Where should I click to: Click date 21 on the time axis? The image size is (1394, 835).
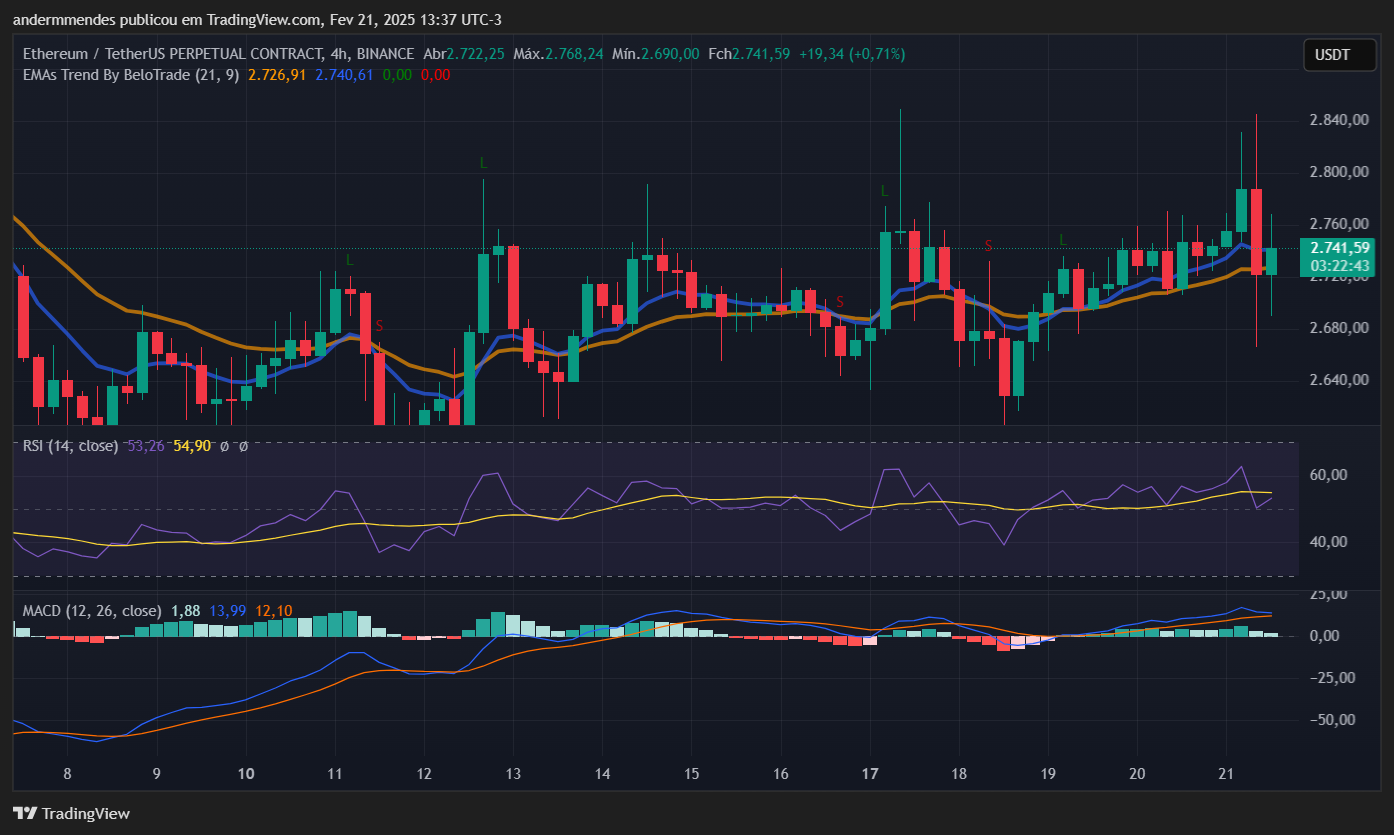tap(1227, 773)
